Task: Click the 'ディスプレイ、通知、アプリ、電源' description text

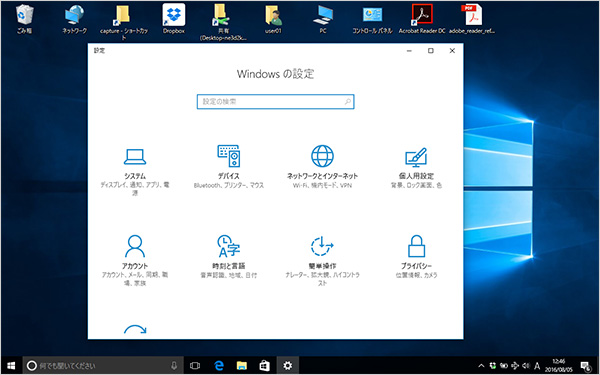Action: 135,189
